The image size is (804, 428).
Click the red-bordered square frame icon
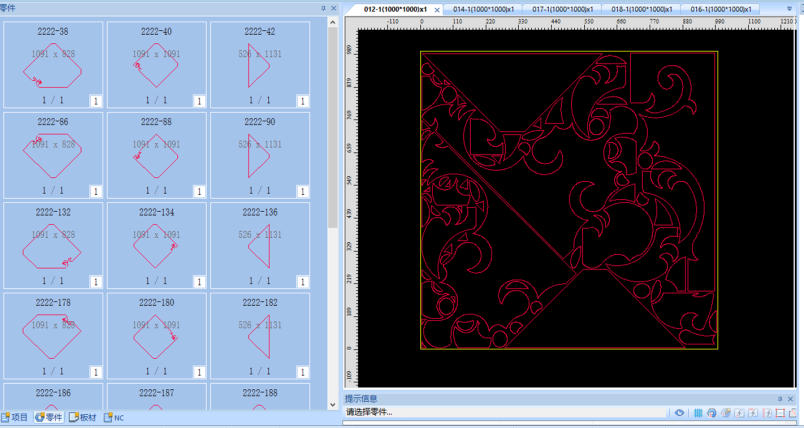point(780,413)
